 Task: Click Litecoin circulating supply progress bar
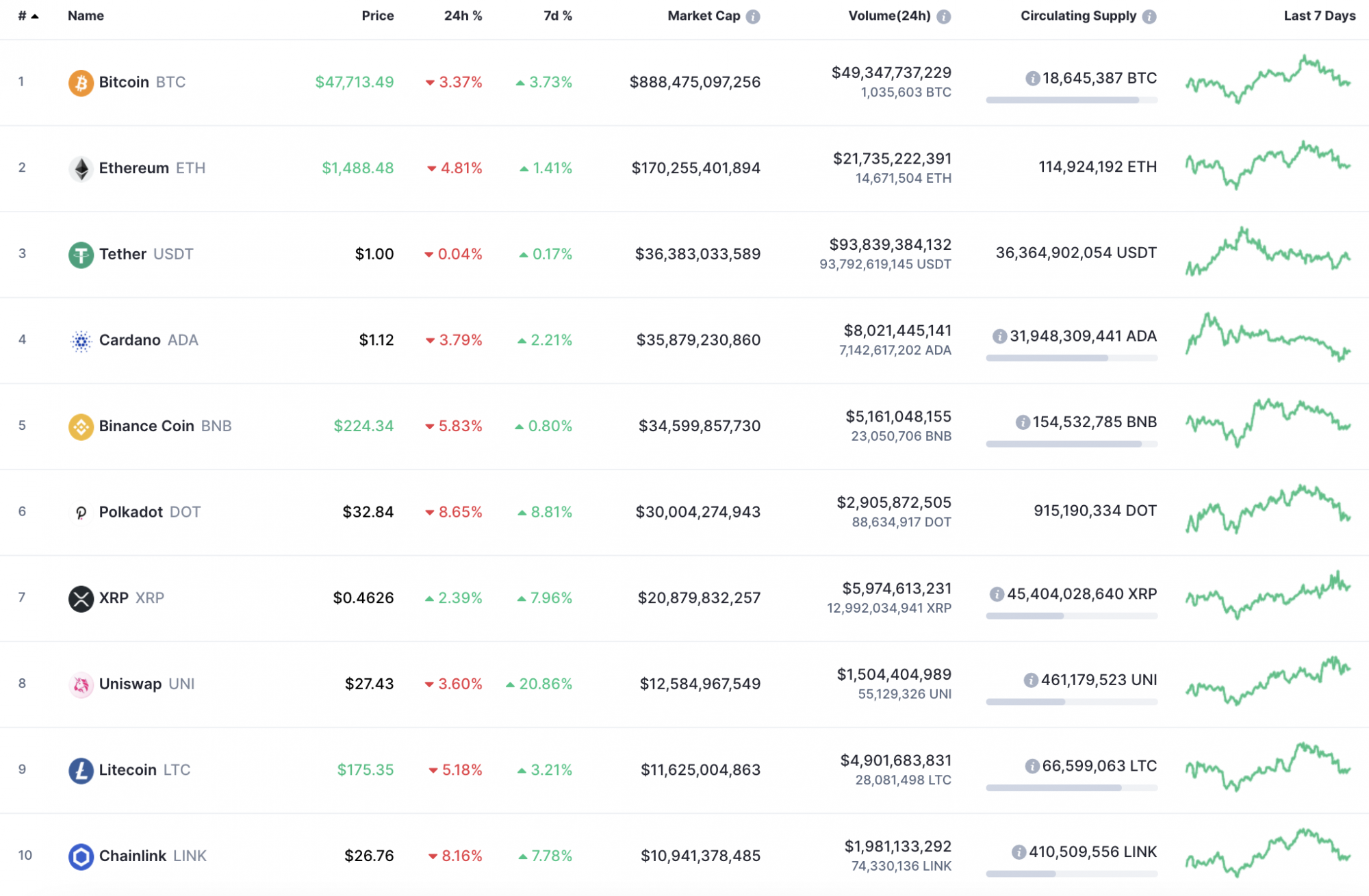(1071, 788)
